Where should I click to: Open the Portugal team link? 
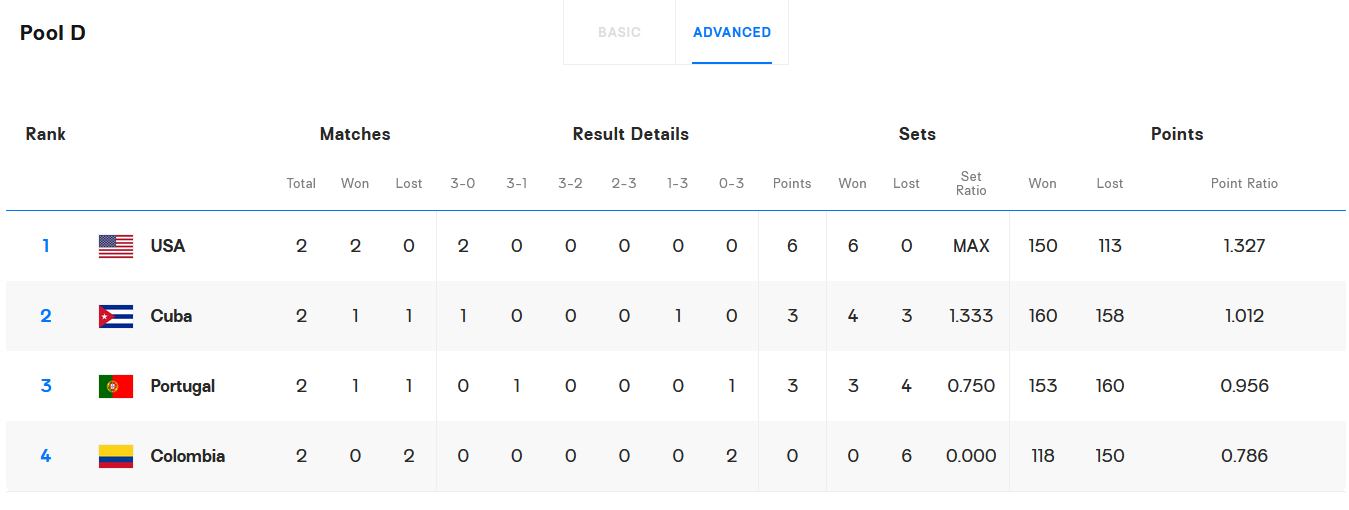pos(182,386)
